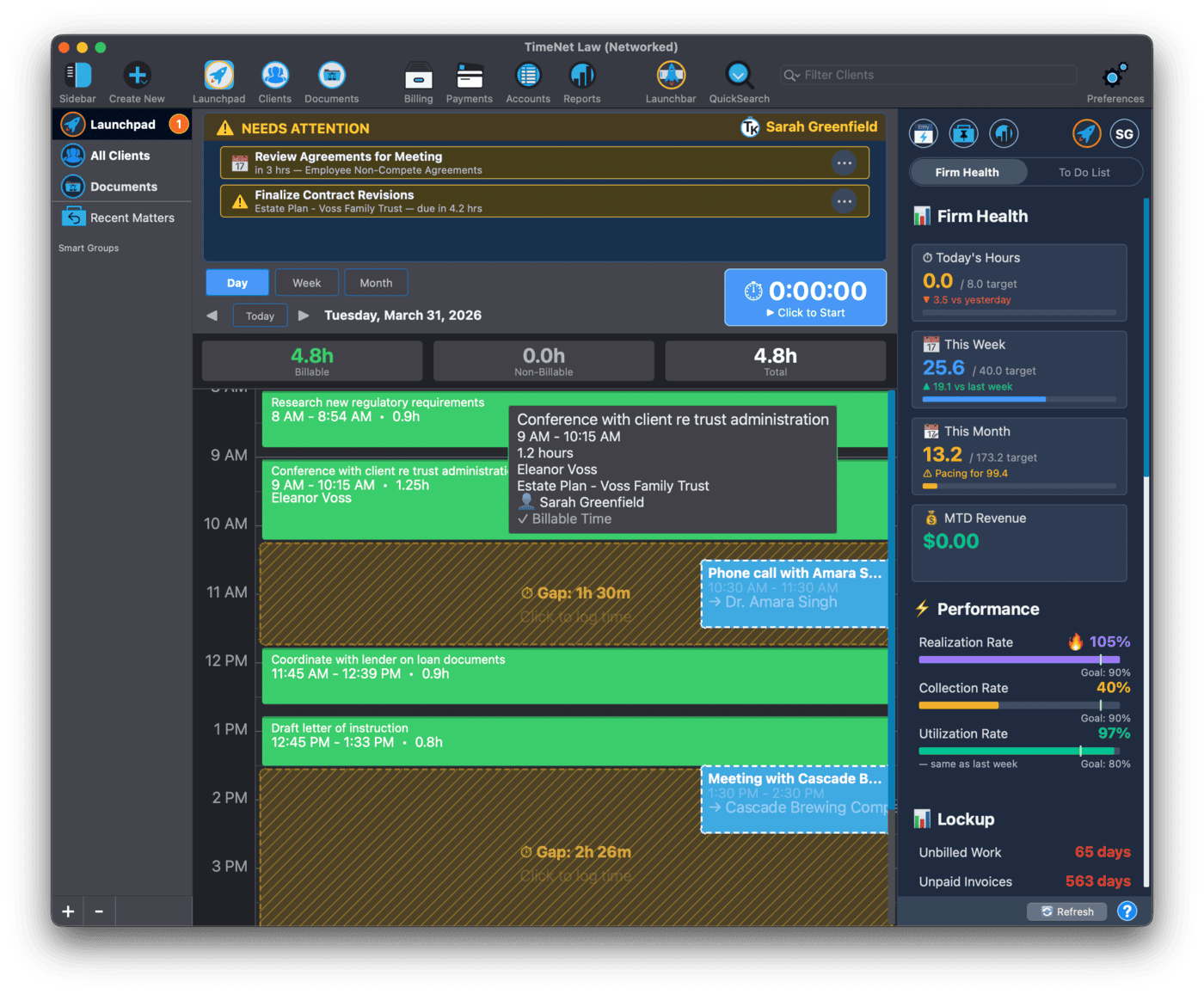Click the Refresh button in Firm Health panel
1204x994 pixels.
(x=1066, y=911)
